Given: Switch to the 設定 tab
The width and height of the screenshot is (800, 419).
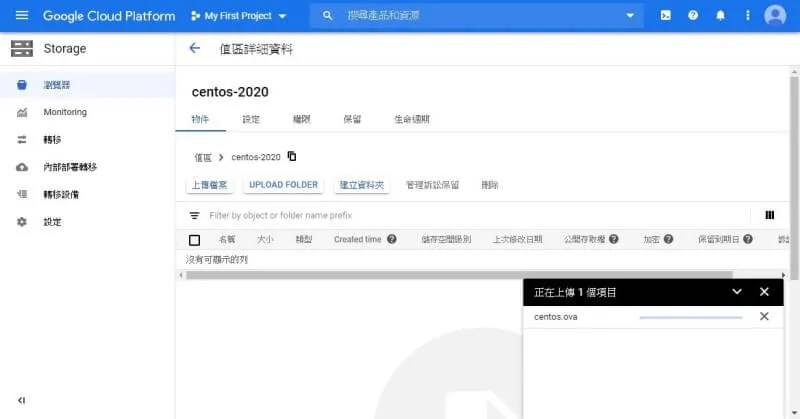Looking at the screenshot, I should (x=251, y=119).
